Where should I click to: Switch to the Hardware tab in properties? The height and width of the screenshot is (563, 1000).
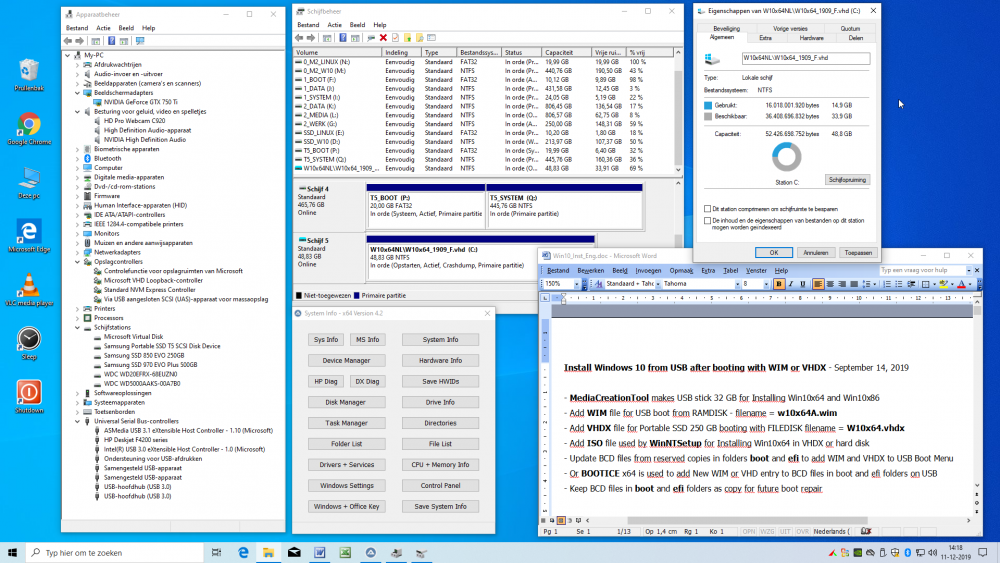[x=811, y=37]
